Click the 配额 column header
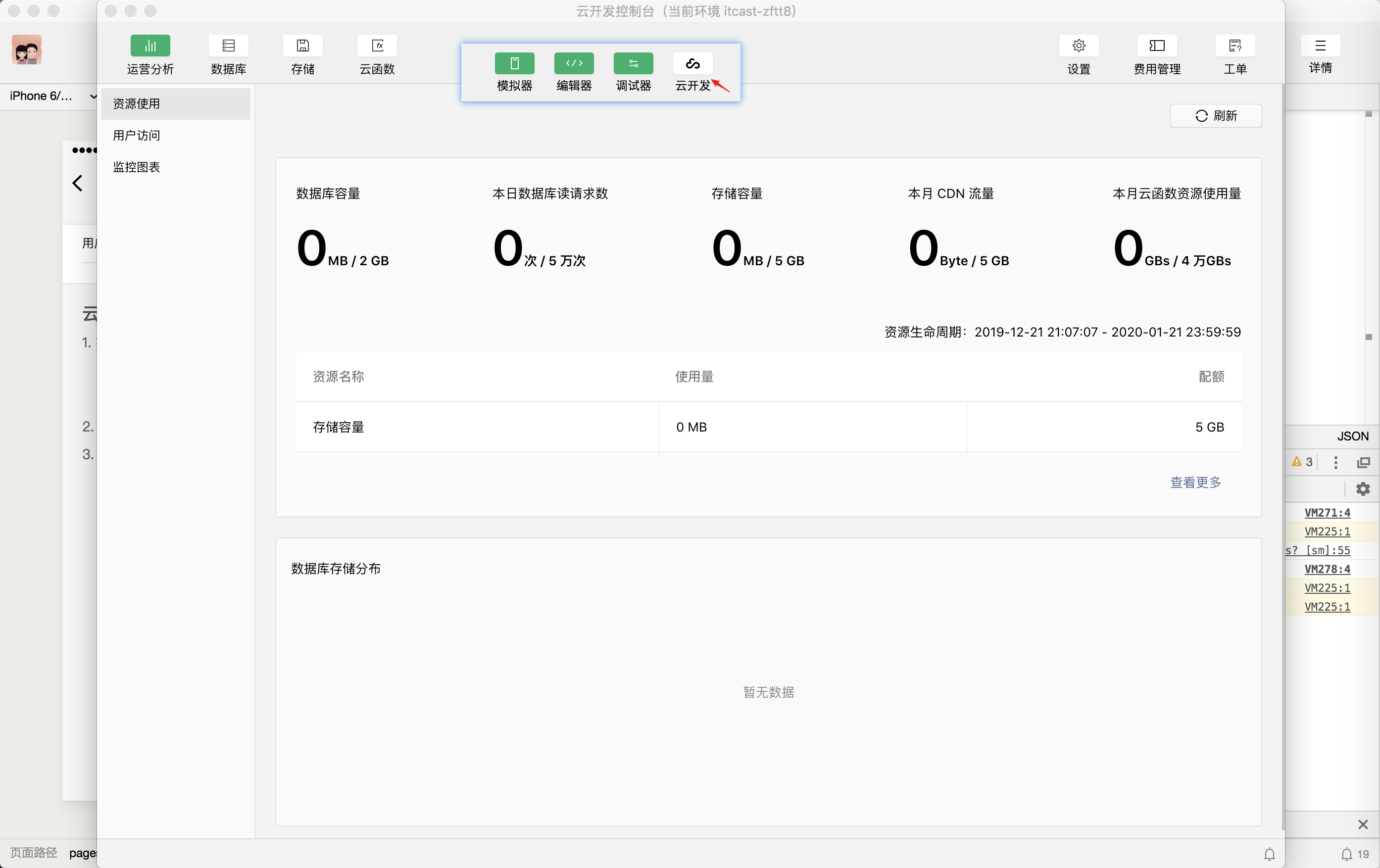The height and width of the screenshot is (868, 1380). point(1211,377)
